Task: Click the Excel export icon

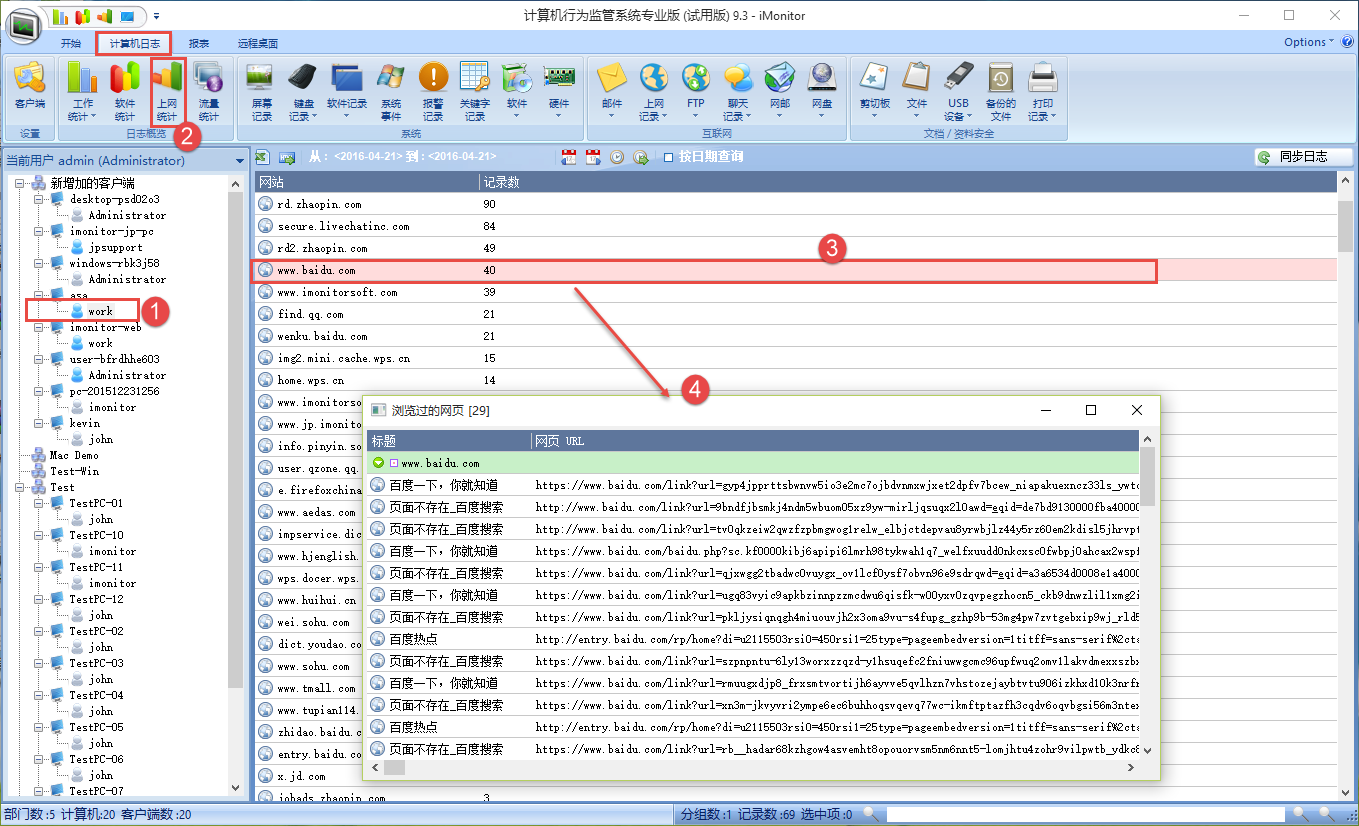Action: pos(262,157)
